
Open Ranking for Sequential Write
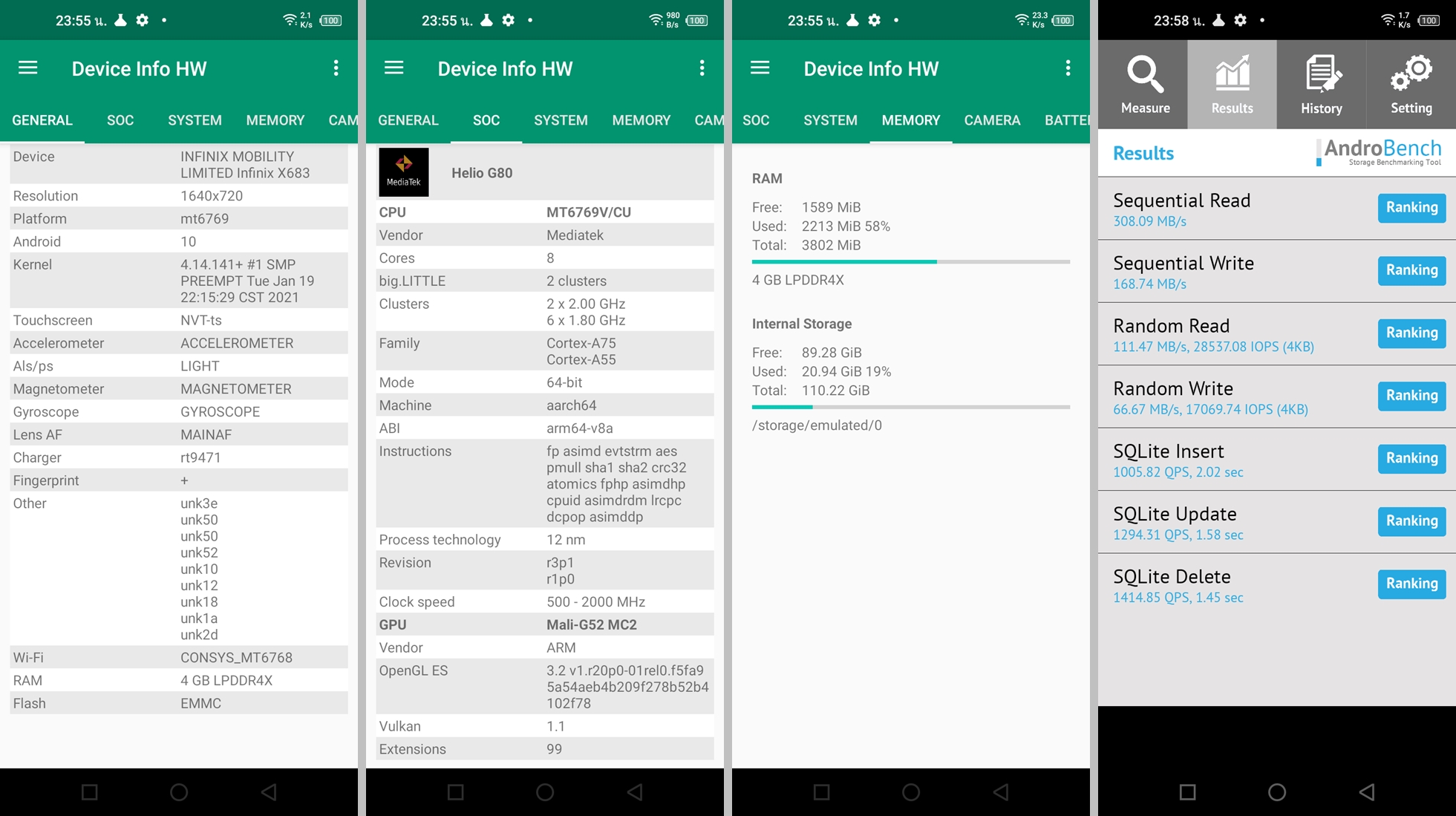[1411, 270]
